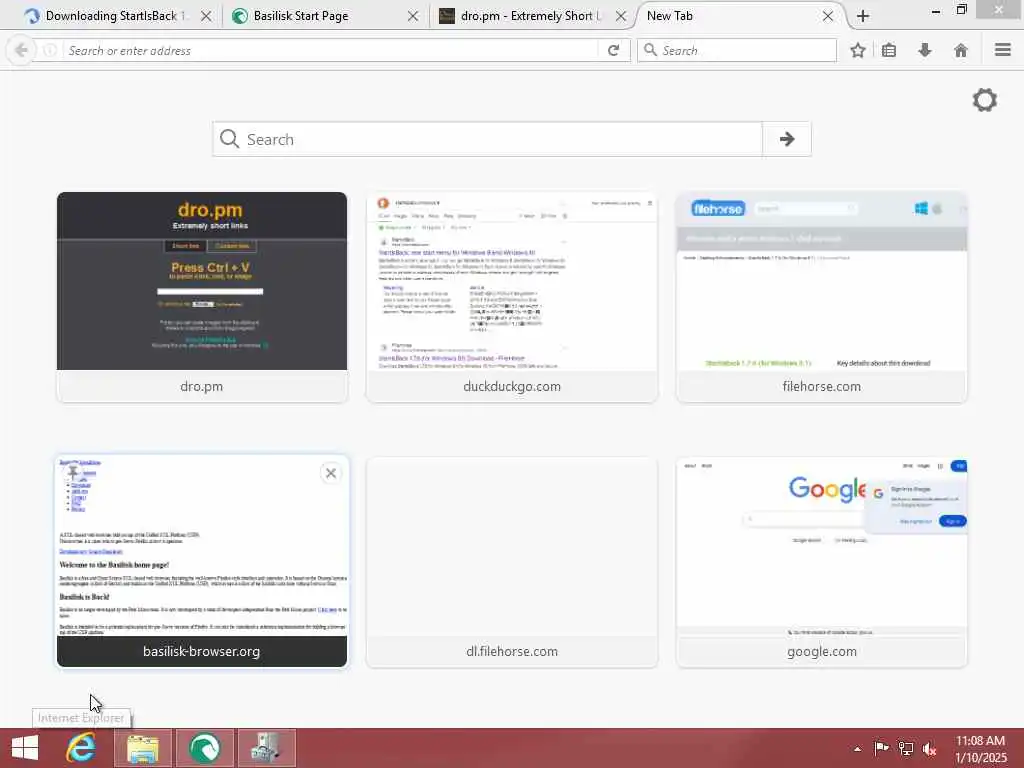
Task: Show bookmarks list icon
Action: pyautogui.click(x=889, y=50)
